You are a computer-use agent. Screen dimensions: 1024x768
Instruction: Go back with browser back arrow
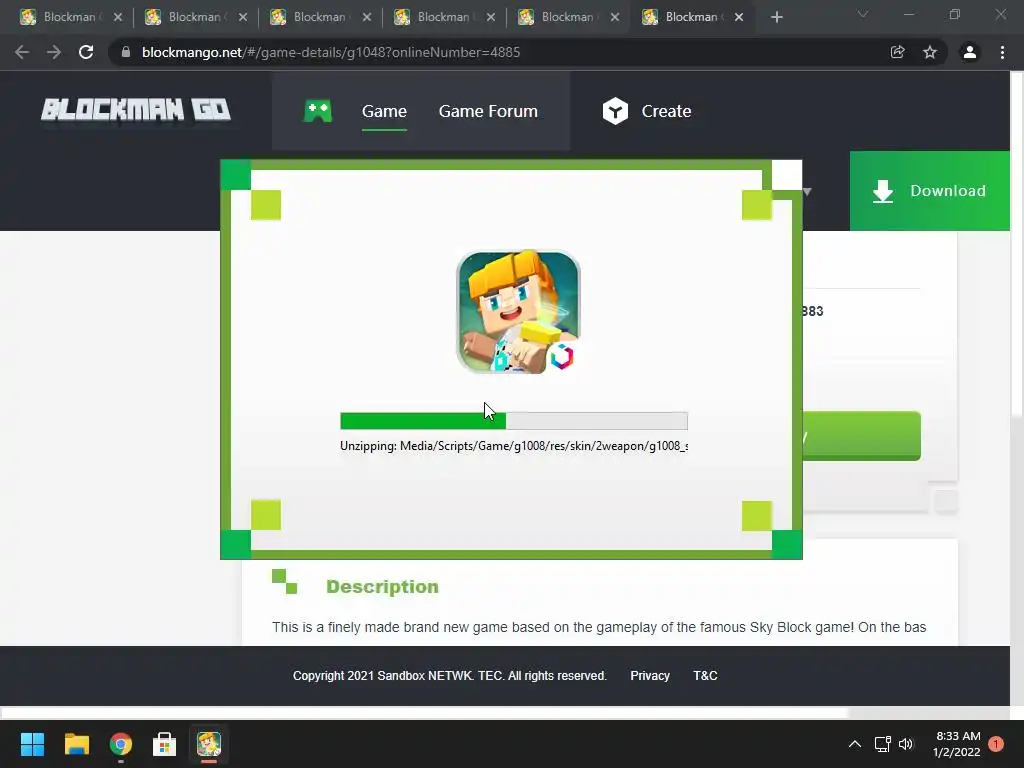22,52
